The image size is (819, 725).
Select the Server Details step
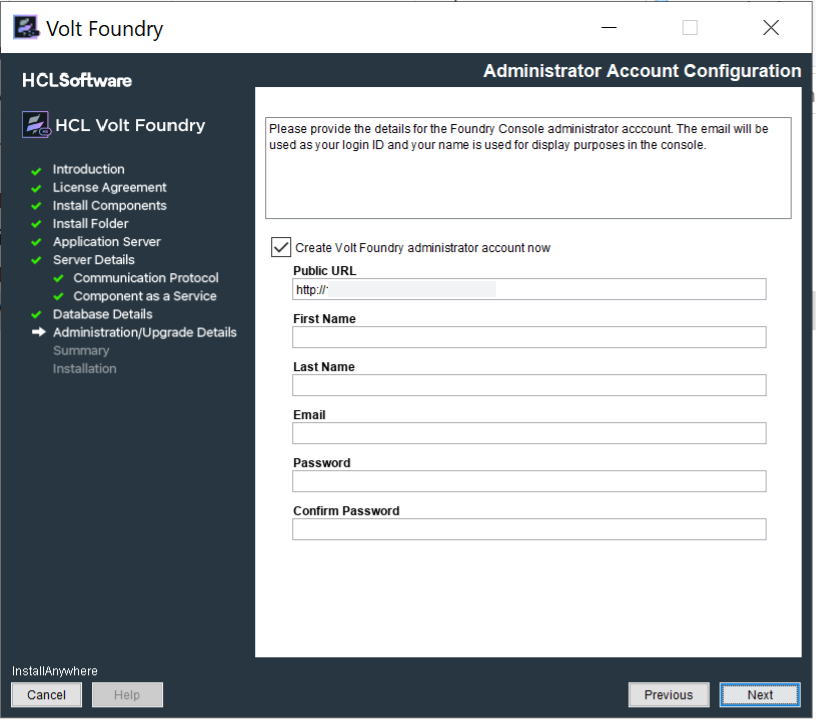(x=93, y=260)
